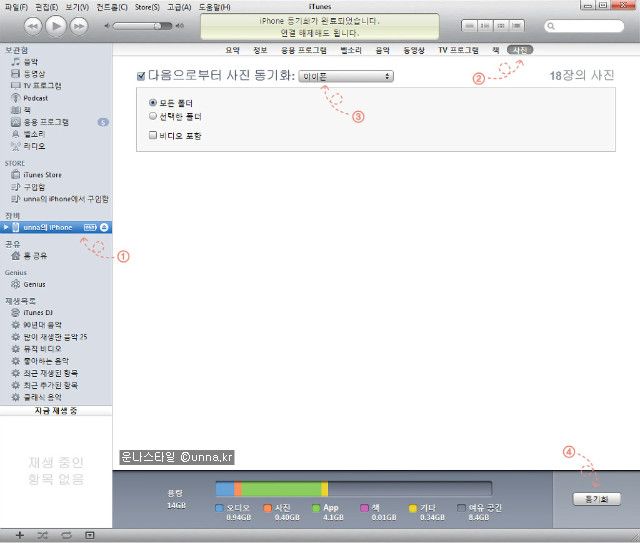Open 많이 재생한 음악 25 playlist
The height and width of the screenshot is (543, 640).
(56, 337)
